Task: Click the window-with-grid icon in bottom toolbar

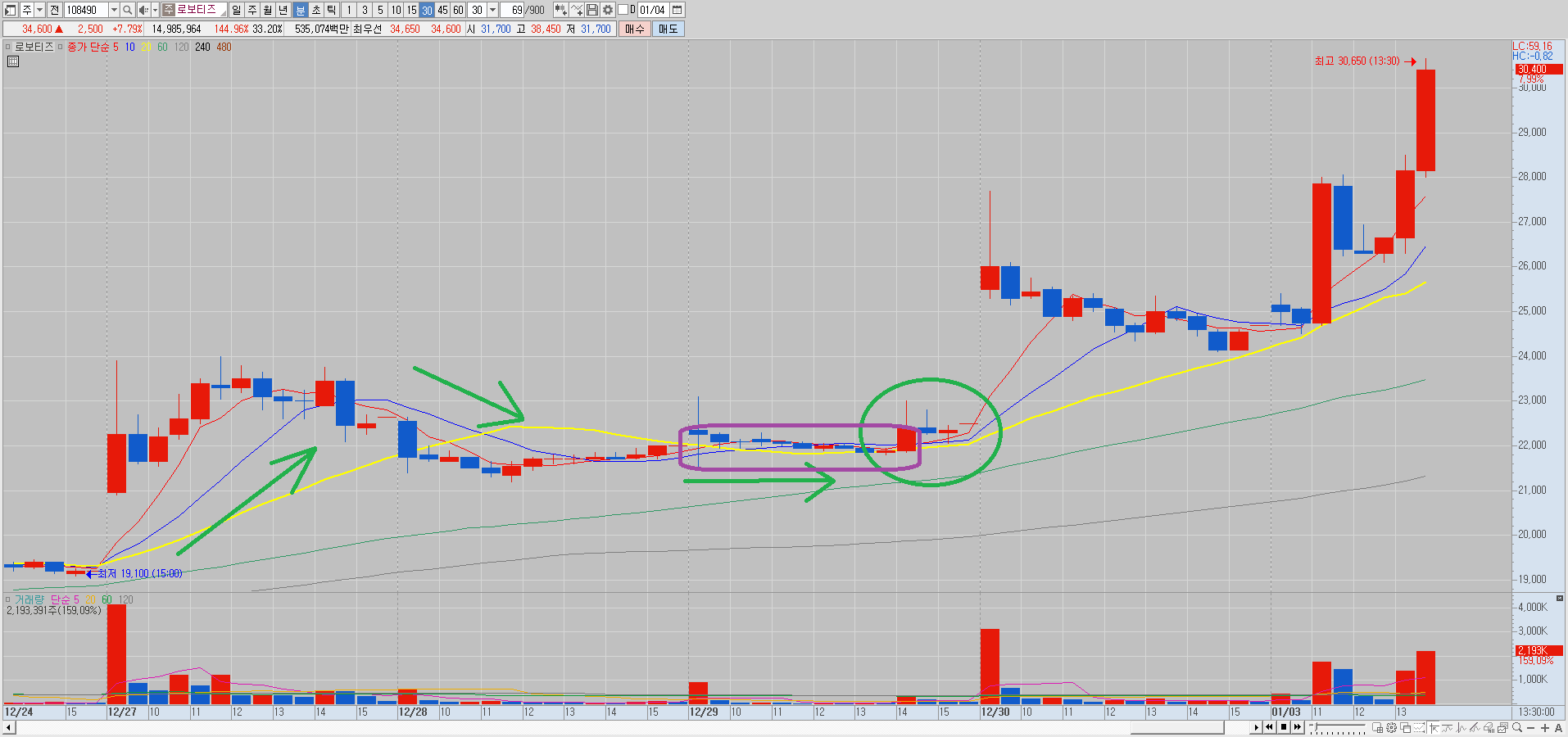Action: 1378,727
